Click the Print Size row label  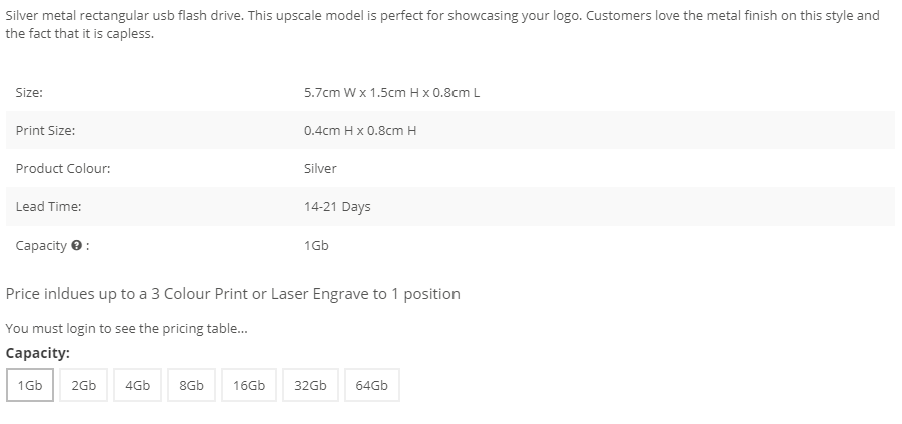pyautogui.click(x=45, y=131)
